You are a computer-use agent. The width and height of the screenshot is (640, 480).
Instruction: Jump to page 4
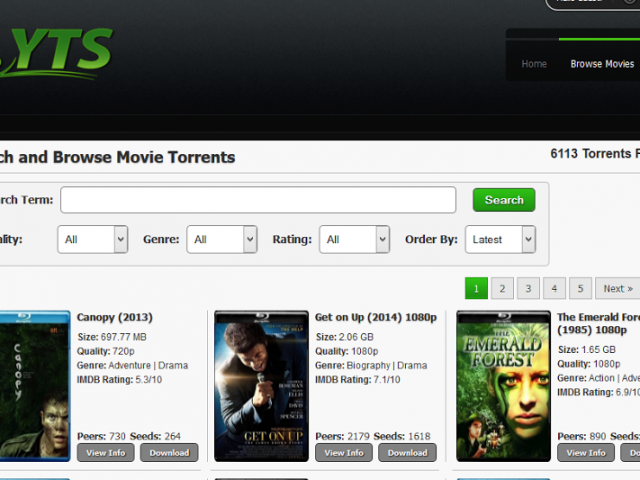[x=554, y=289]
